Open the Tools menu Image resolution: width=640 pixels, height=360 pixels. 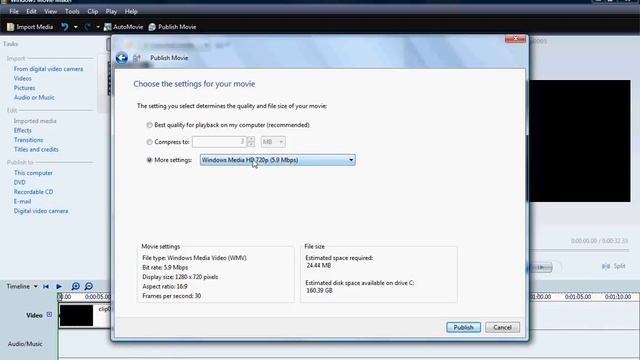click(x=72, y=11)
